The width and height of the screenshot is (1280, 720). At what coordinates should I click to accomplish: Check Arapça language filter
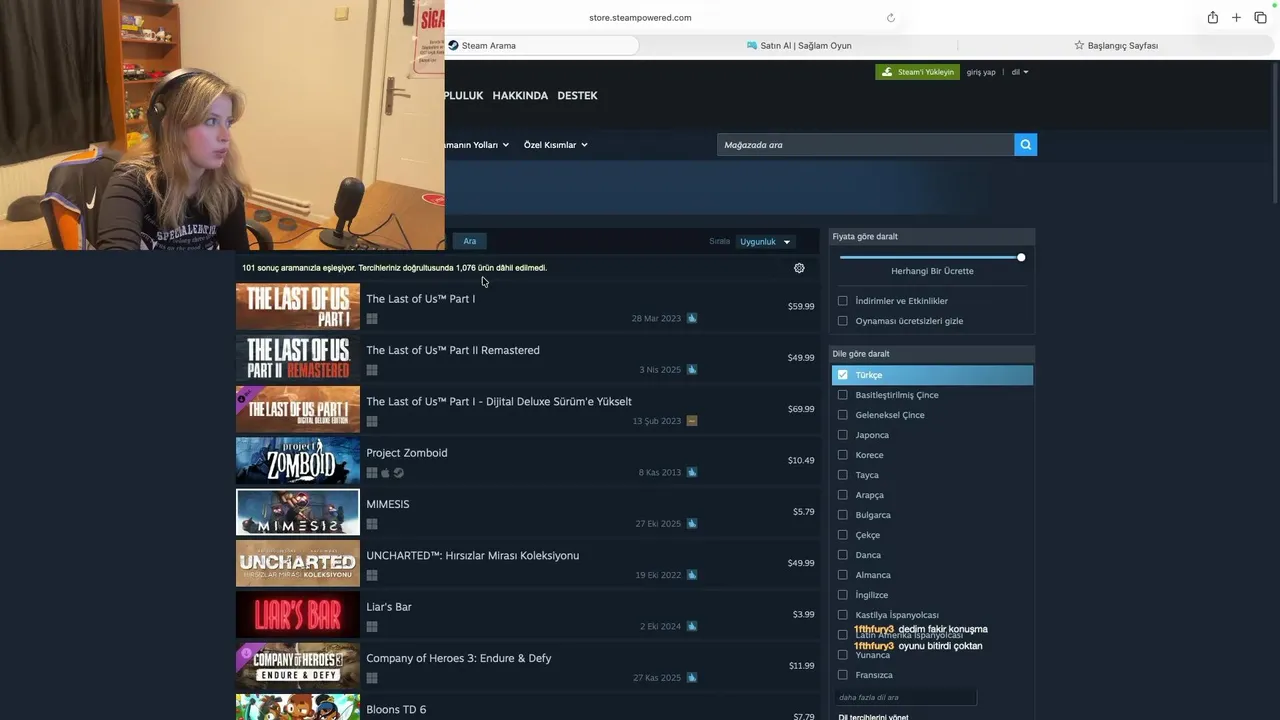(x=842, y=495)
